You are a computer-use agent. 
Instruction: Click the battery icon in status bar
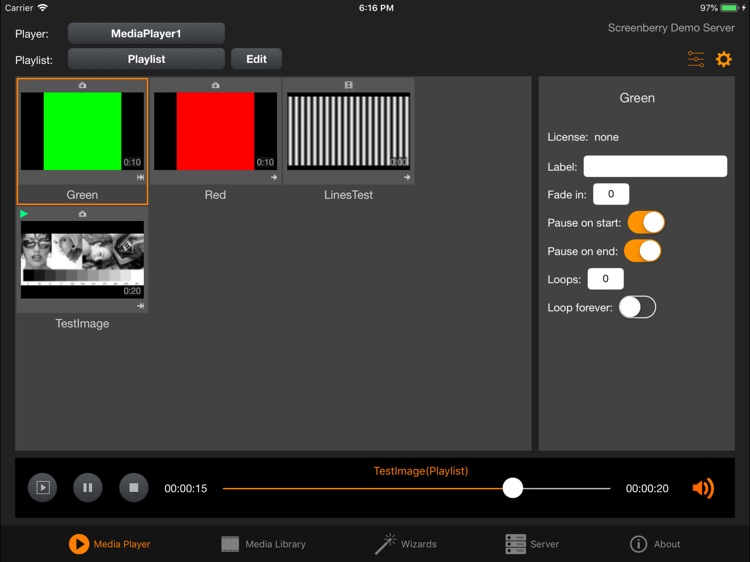(x=730, y=8)
